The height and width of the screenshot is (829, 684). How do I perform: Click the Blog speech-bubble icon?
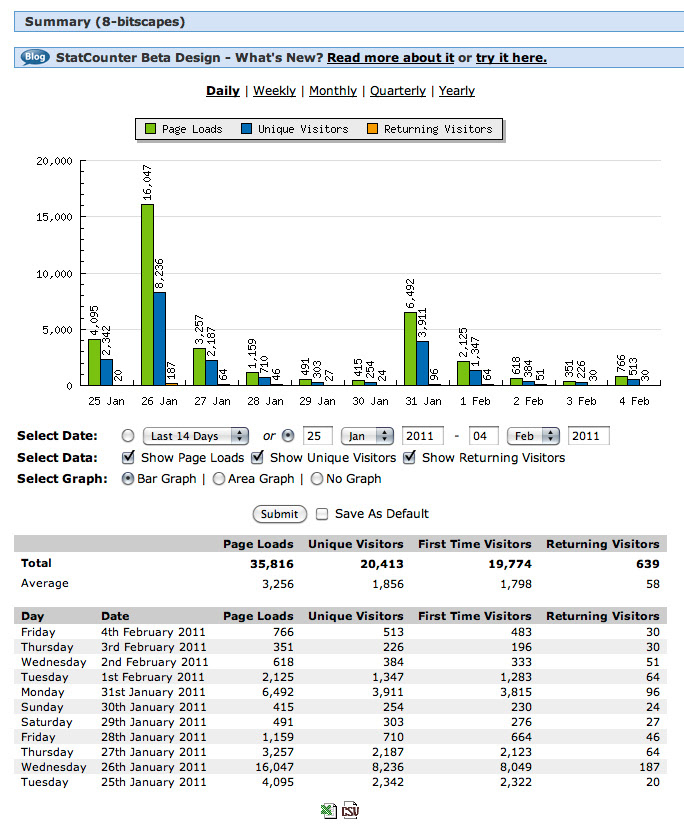pyautogui.click(x=35, y=57)
